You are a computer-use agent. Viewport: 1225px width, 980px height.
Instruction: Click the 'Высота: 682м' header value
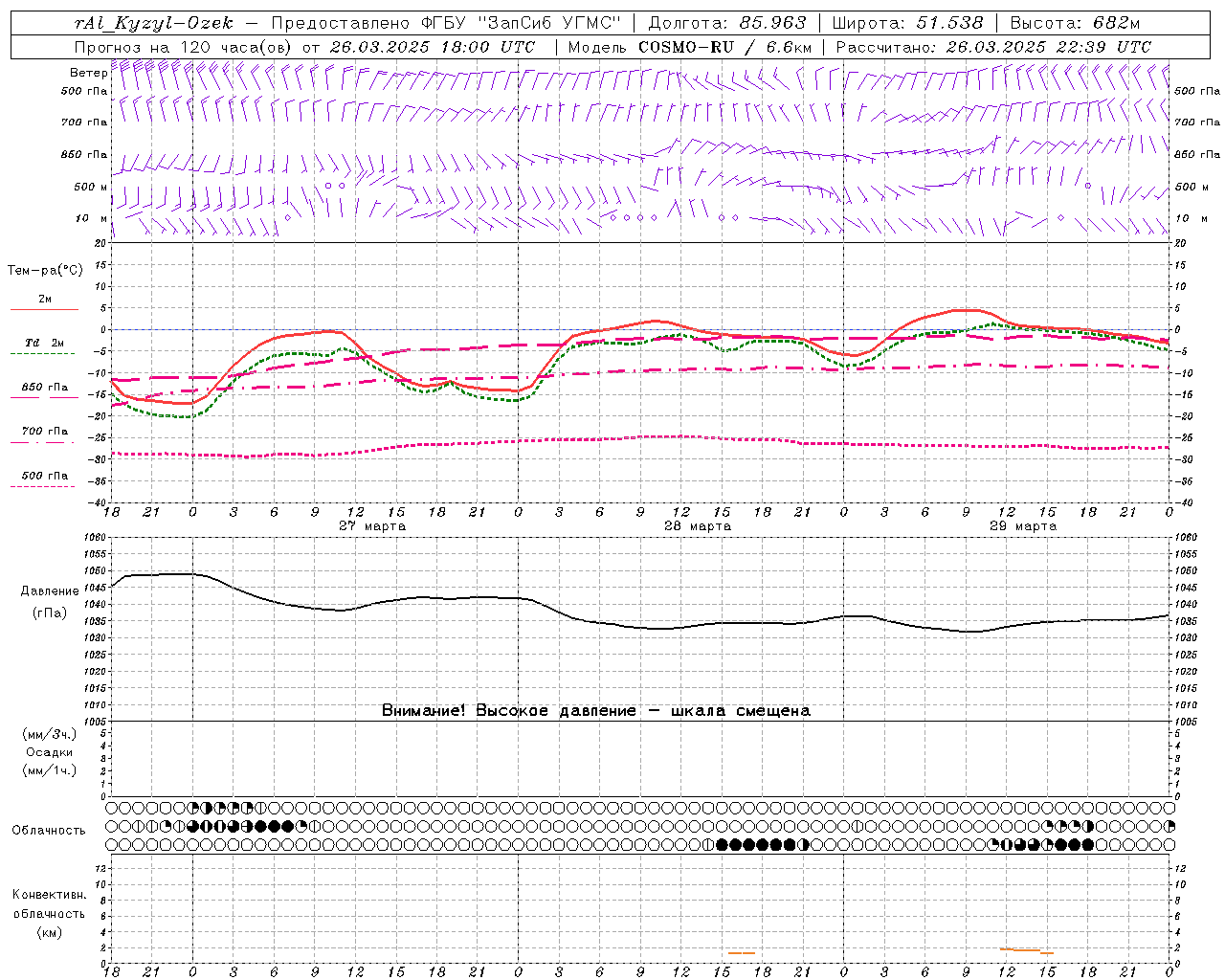coord(1075,23)
